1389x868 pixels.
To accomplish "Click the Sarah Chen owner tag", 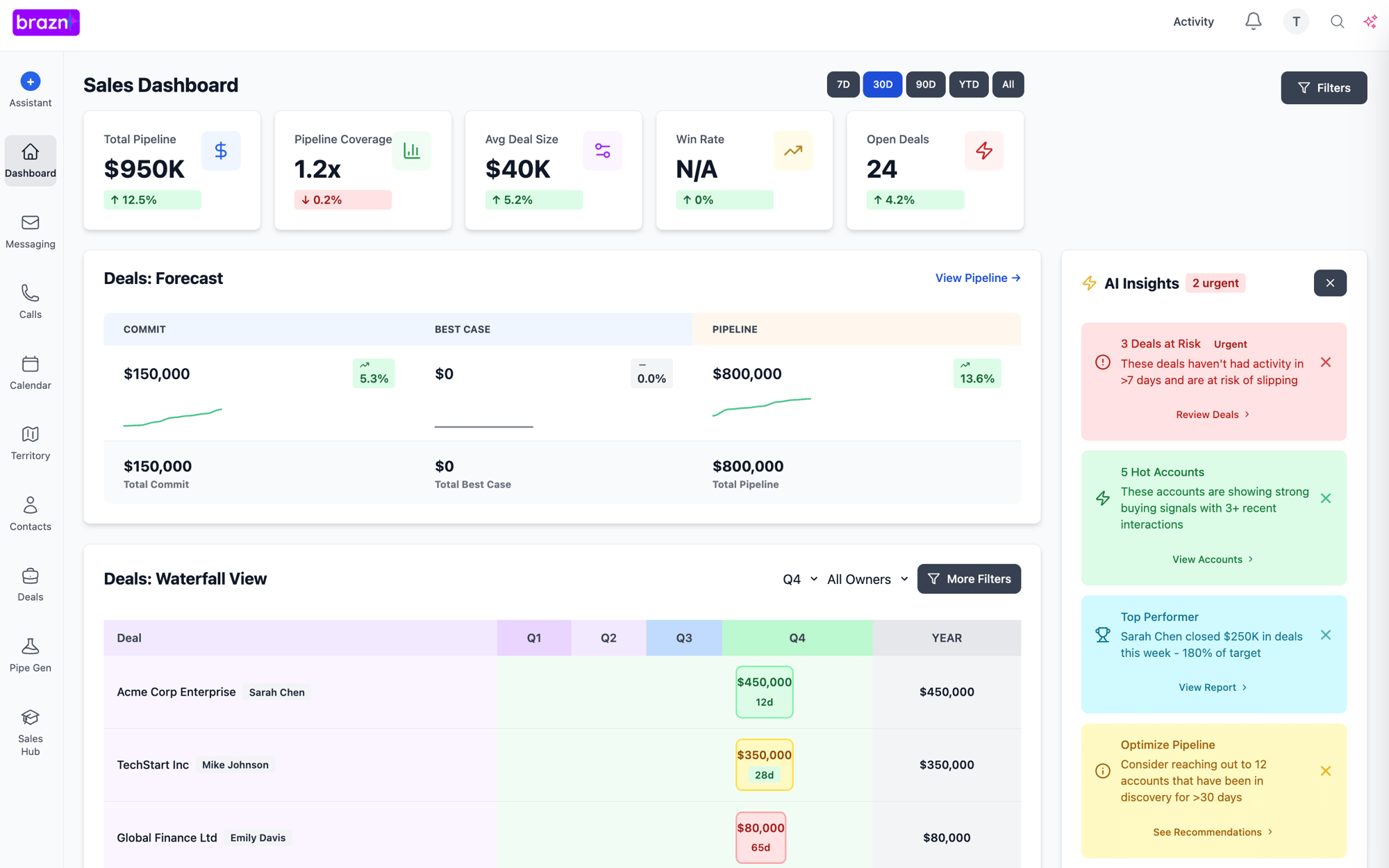I will [276, 692].
